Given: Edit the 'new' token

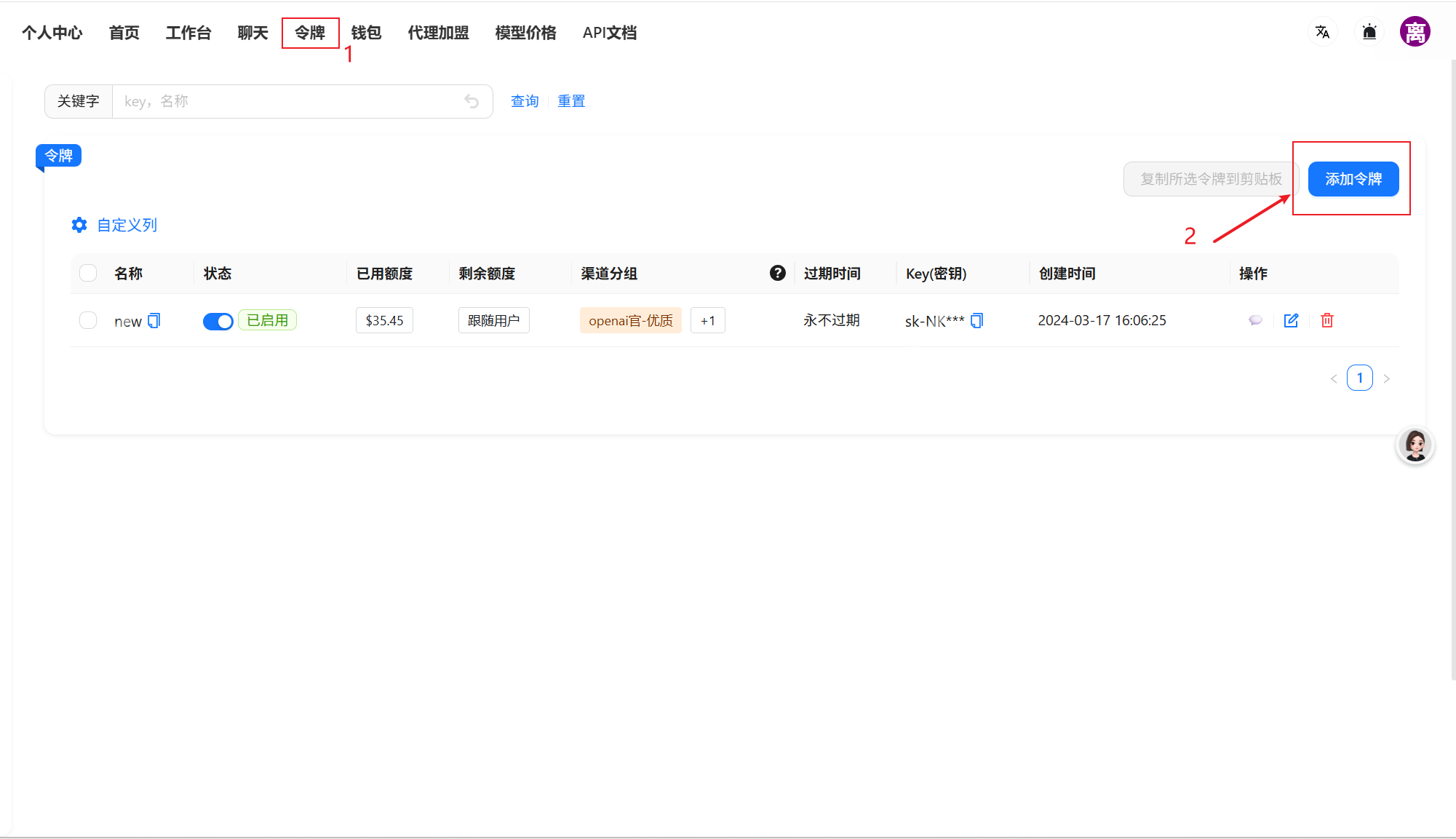Looking at the screenshot, I should pyautogui.click(x=1291, y=320).
